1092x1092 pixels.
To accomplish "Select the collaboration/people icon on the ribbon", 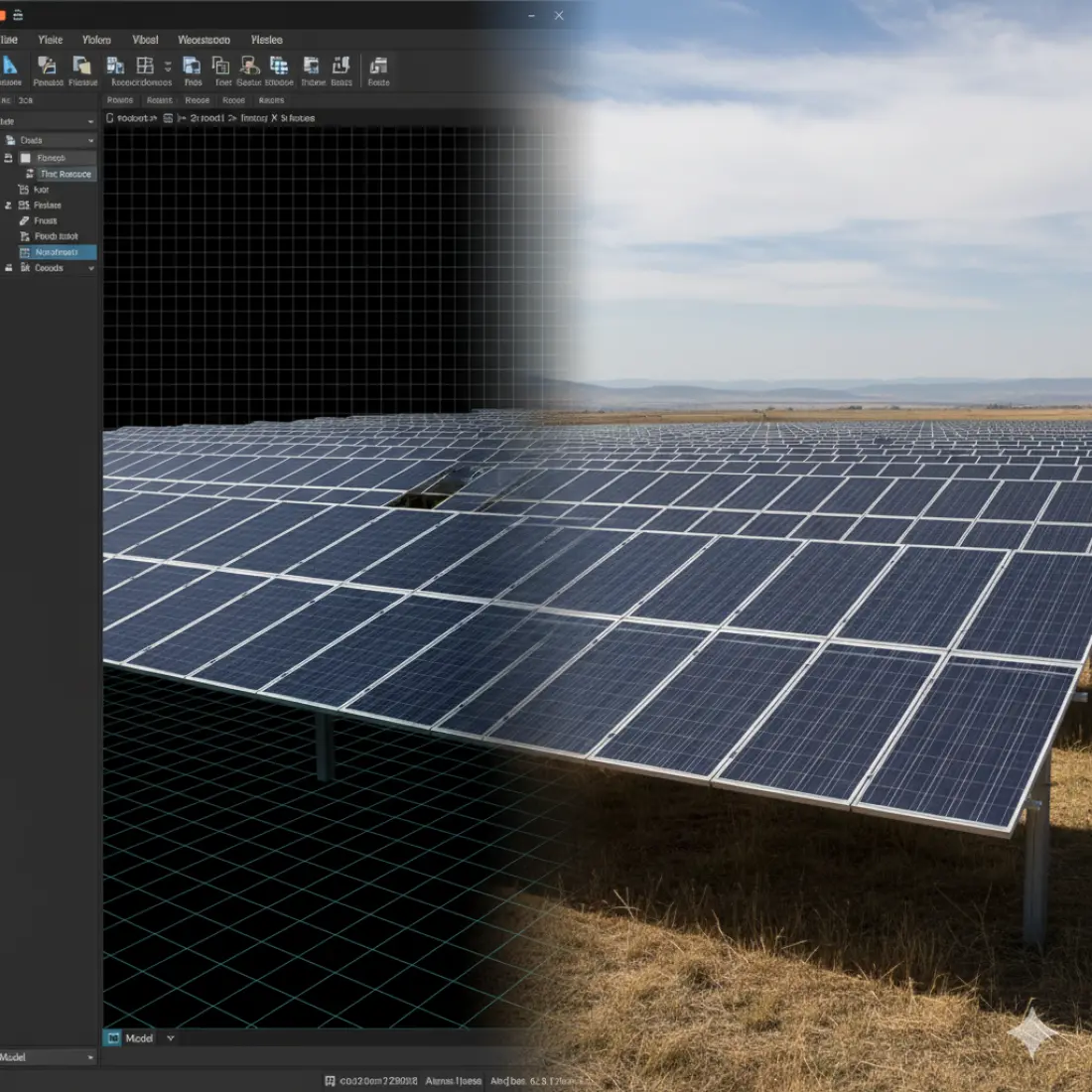I will pos(248,66).
